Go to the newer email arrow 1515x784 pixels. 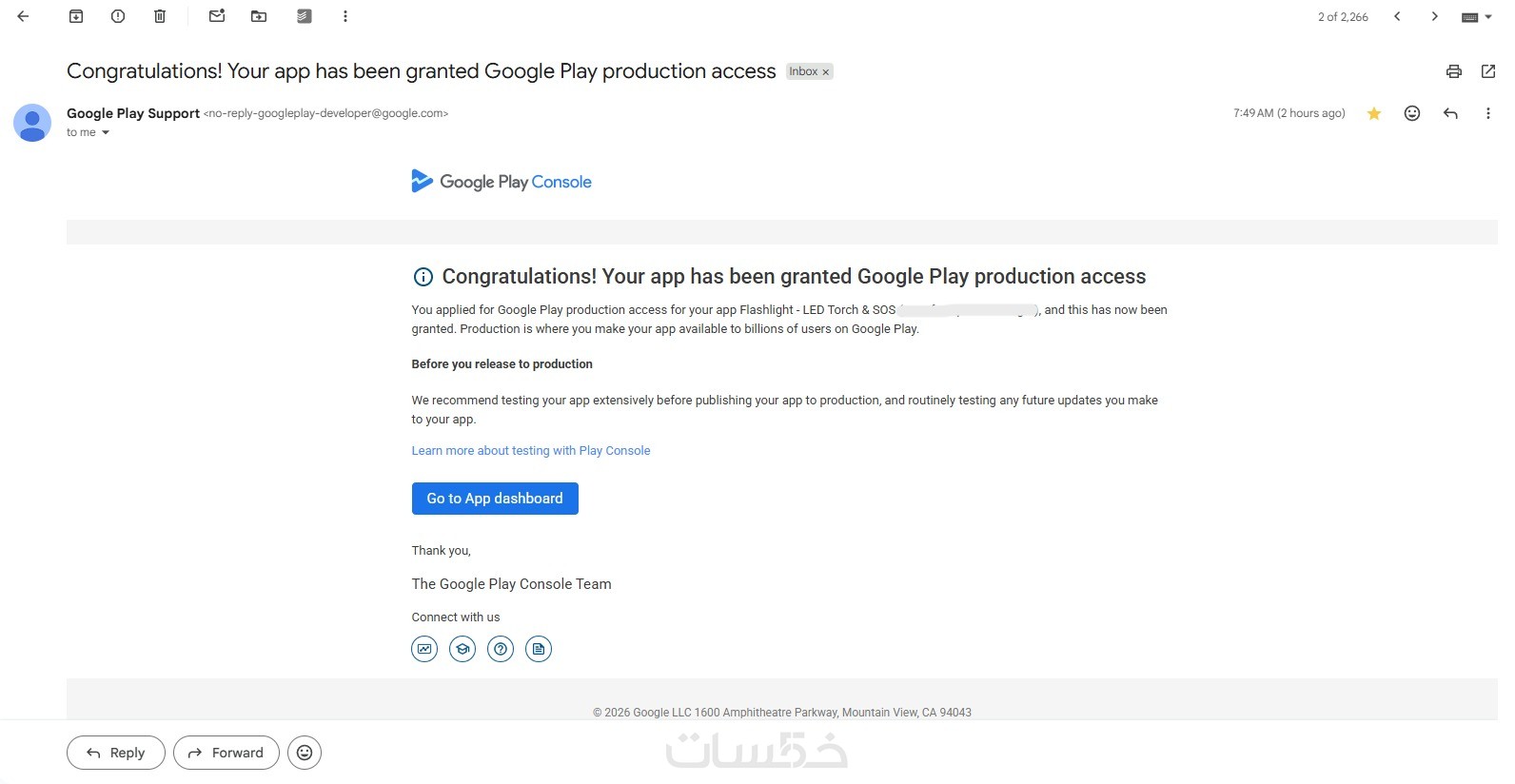pyautogui.click(x=1397, y=16)
